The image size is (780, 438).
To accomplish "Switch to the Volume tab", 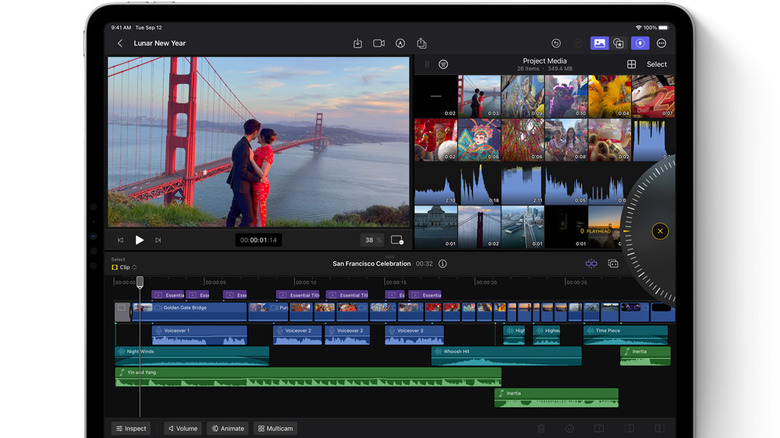I will tap(182, 428).
